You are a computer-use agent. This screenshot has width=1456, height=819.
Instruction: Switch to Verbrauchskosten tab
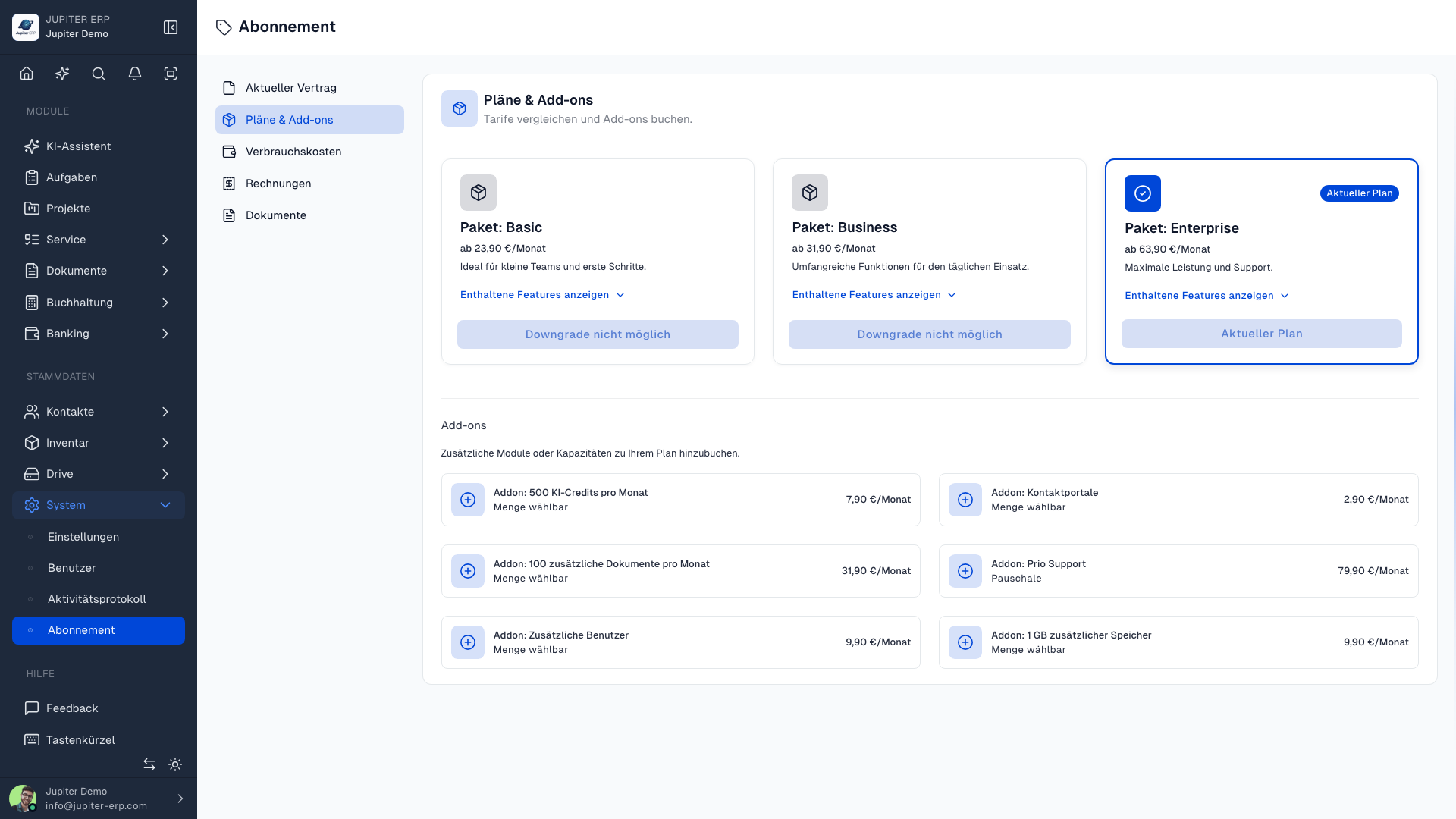(309, 152)
